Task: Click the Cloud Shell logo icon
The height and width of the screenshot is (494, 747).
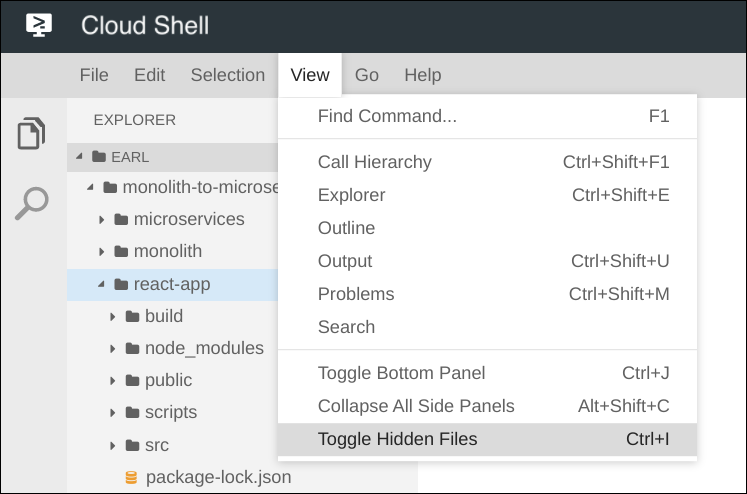Action: point(38,25)
